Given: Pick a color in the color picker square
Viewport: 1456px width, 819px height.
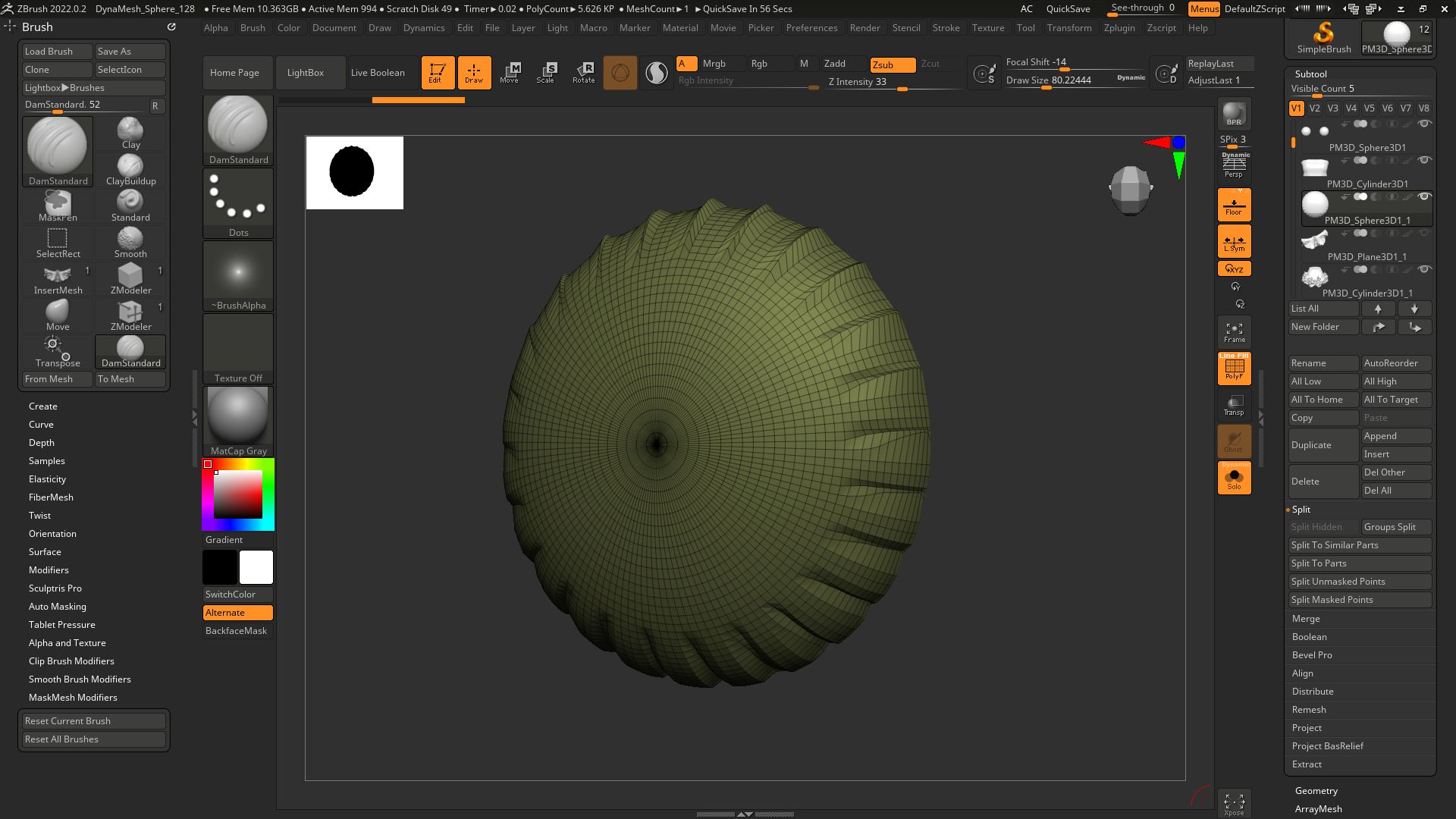Looking at the screenshot, I should click(x=237, y=494).
